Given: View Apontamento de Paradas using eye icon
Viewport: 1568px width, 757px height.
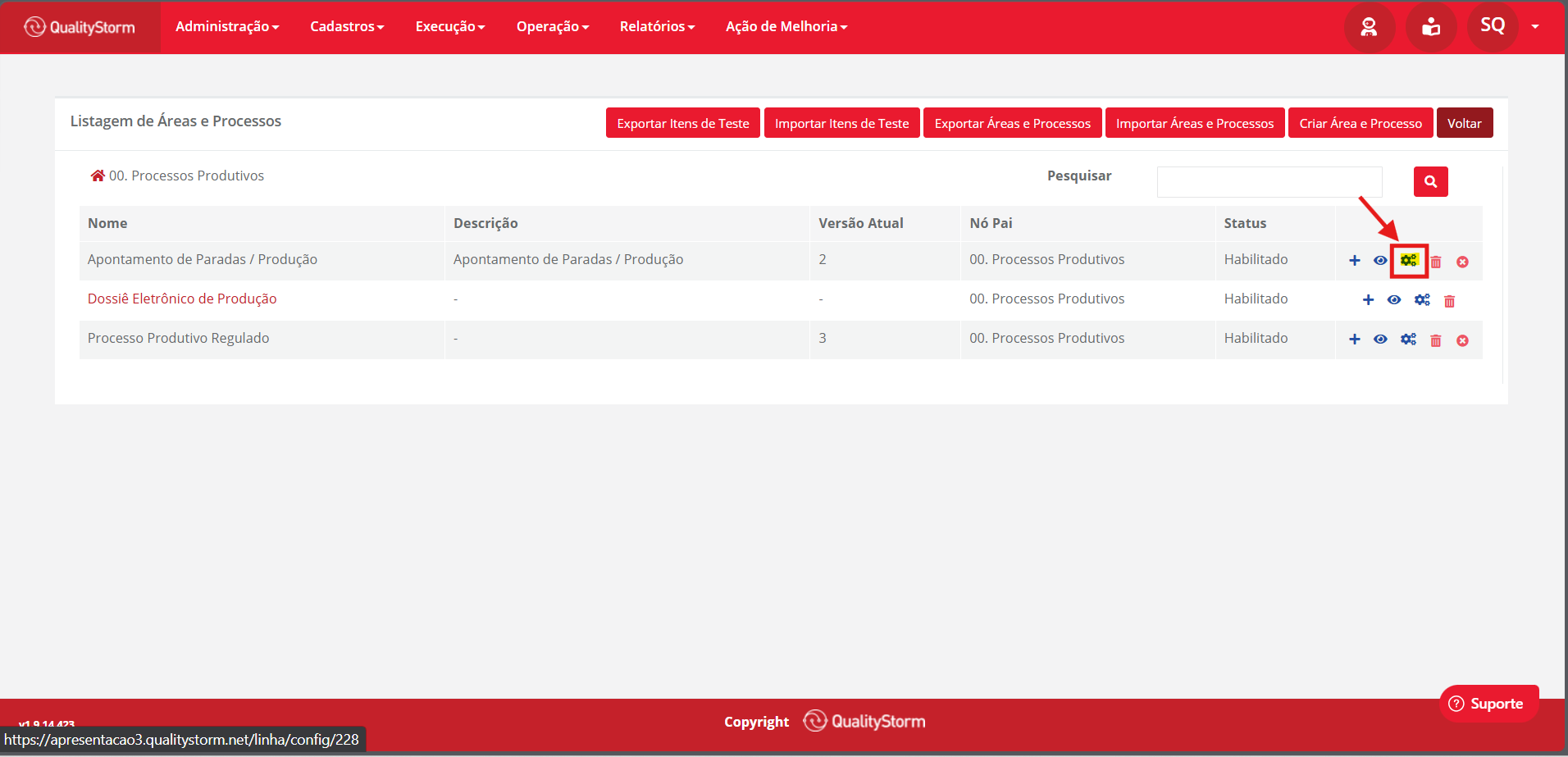Looking at the screenshot, I should pyautogui.click(x=1380, y=261).
